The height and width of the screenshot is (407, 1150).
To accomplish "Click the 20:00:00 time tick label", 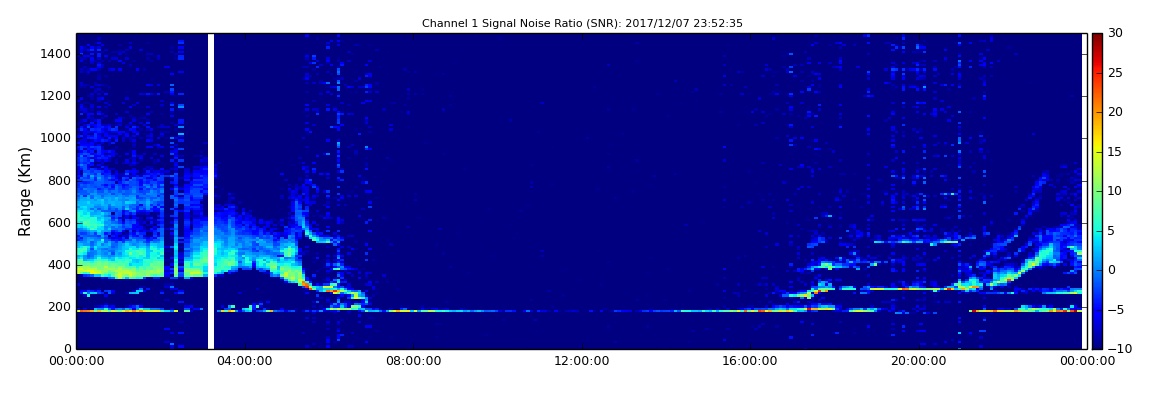I will [x=918, y=361].
